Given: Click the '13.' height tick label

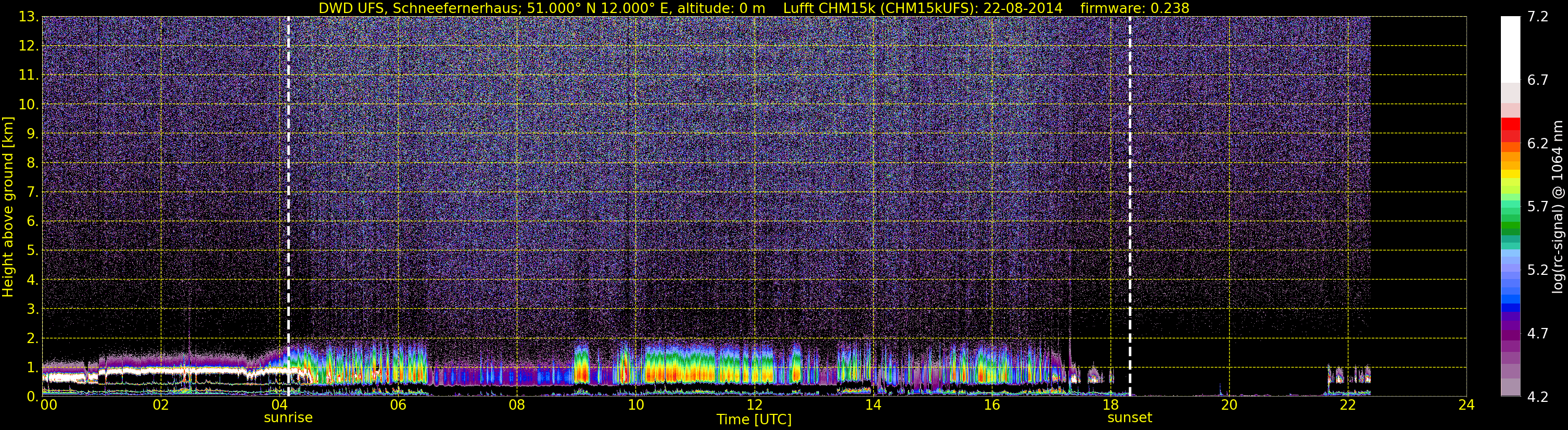Looking at the screenshot, I should pos(28,17).
